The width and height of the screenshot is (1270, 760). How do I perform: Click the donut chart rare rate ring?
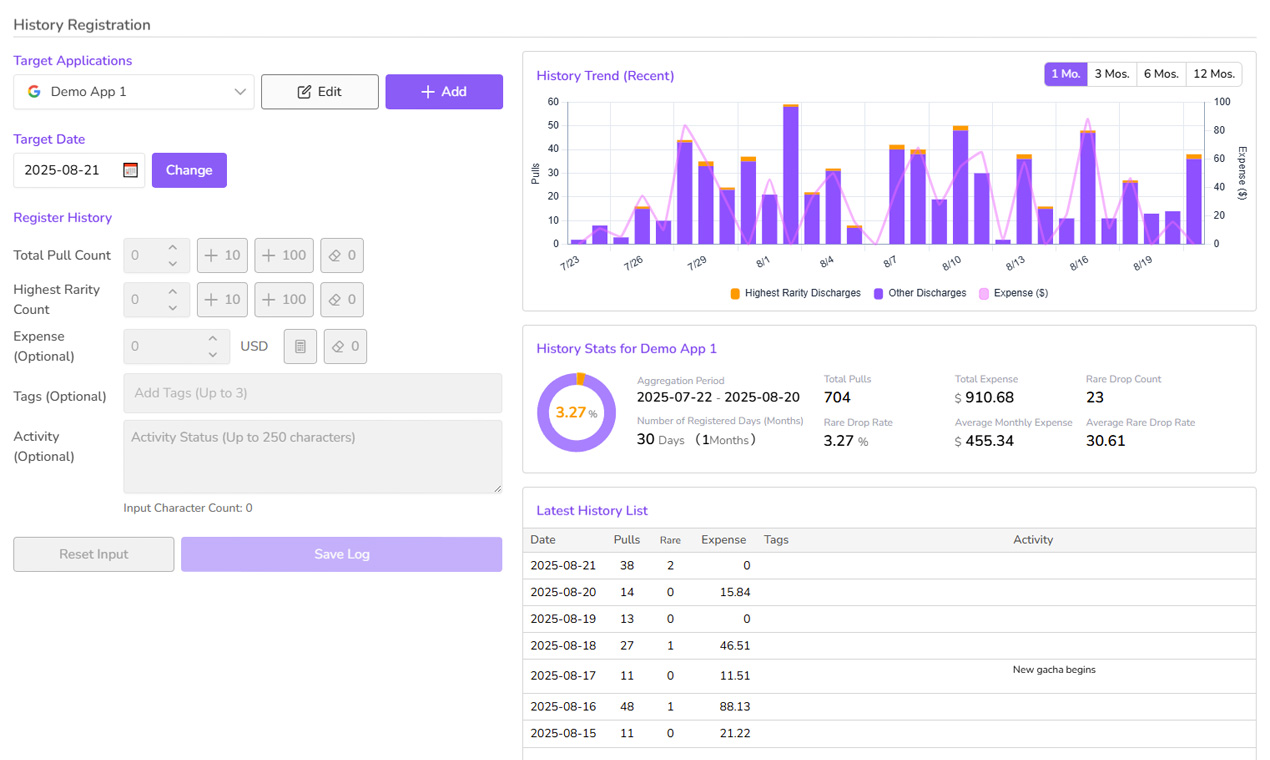[x=577, y=412]
